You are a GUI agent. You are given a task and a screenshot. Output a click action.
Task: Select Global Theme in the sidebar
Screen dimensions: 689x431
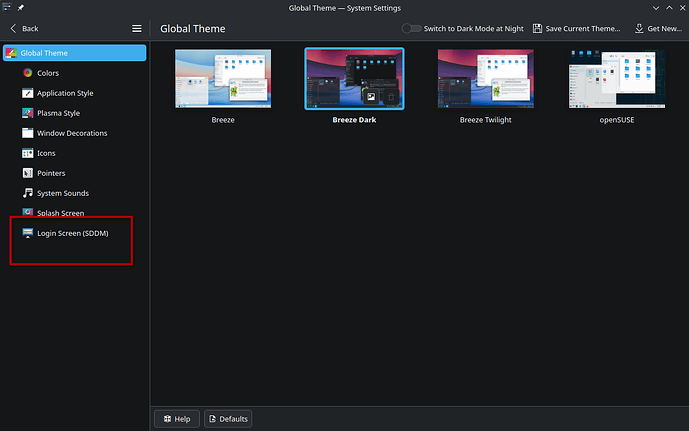pos(75,53)
